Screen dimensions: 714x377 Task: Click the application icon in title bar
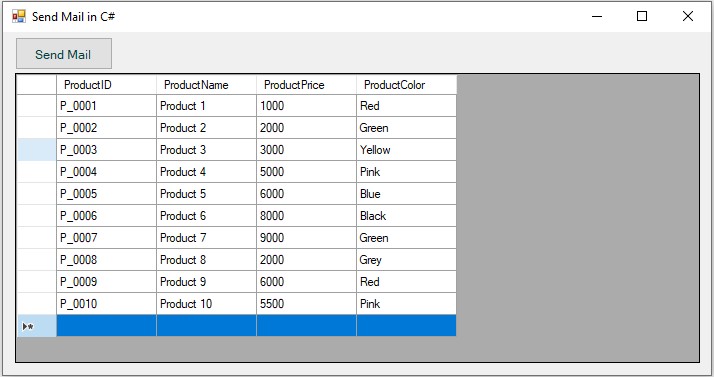(x=19, y=16)
